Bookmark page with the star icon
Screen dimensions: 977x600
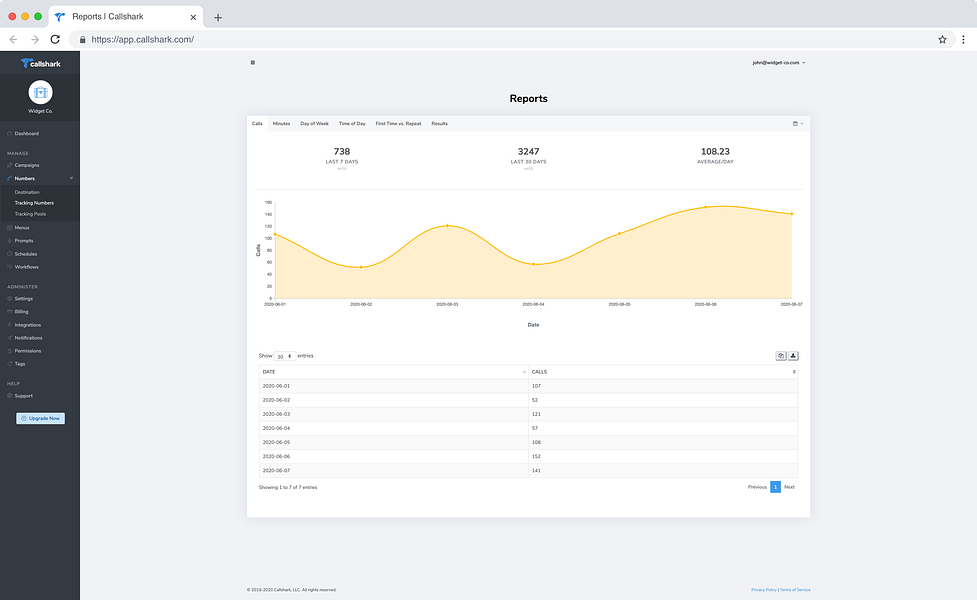tap(942, 39)
